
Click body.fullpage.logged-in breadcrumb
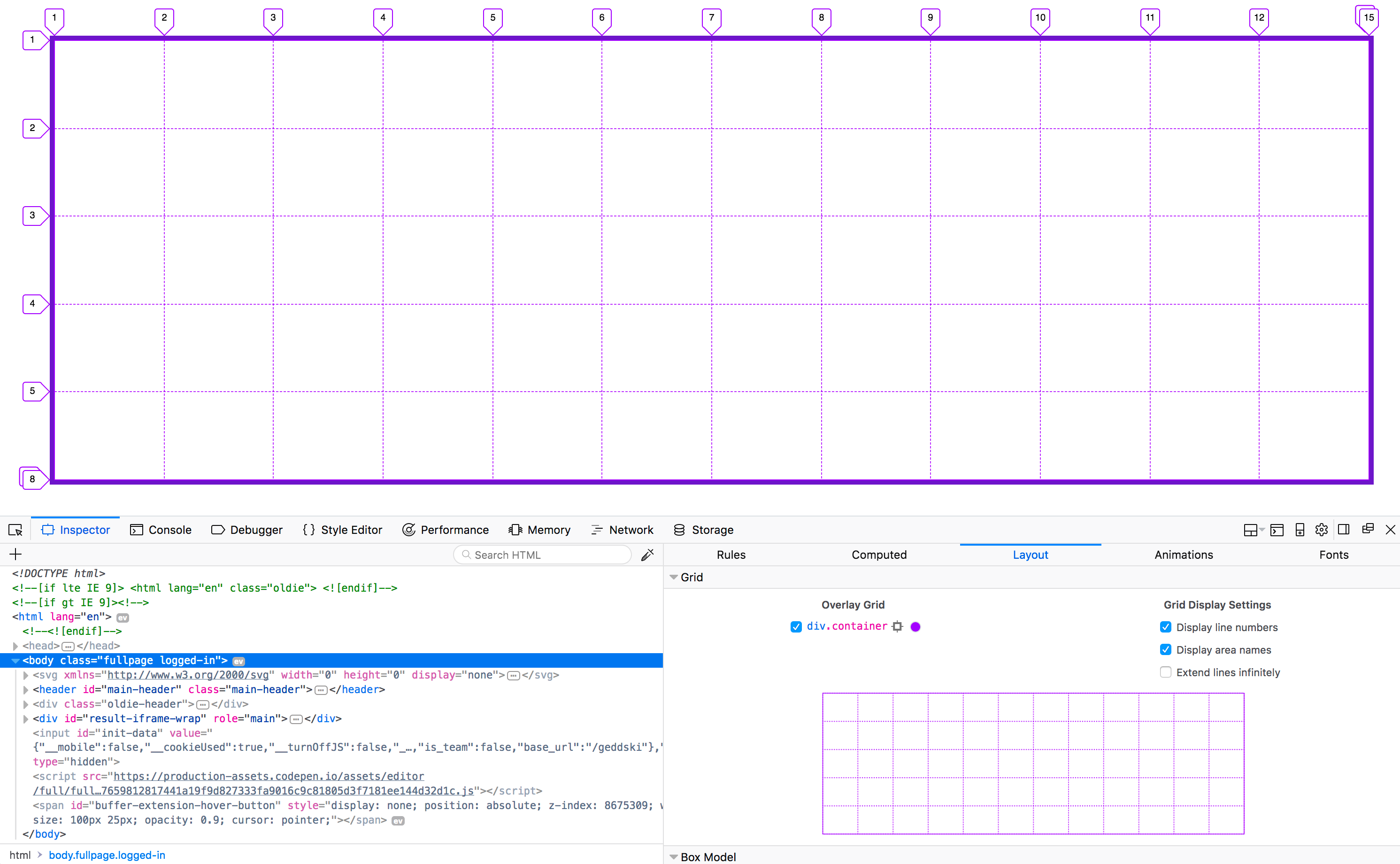click(107, 856)
